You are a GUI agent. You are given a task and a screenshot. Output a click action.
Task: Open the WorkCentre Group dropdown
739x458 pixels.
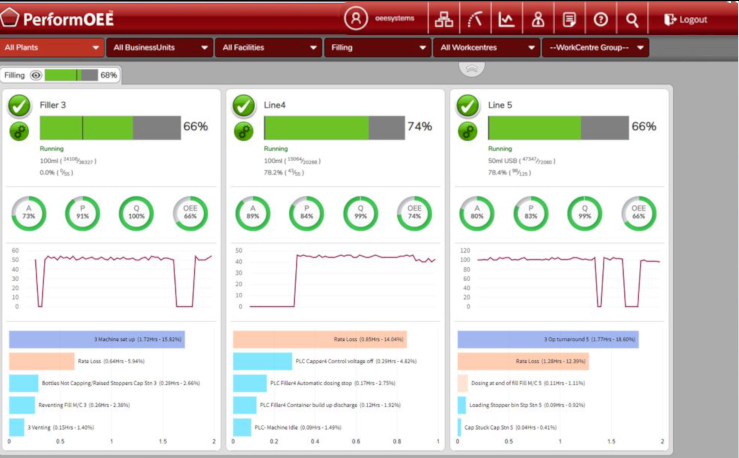click(x=596, y=47)
